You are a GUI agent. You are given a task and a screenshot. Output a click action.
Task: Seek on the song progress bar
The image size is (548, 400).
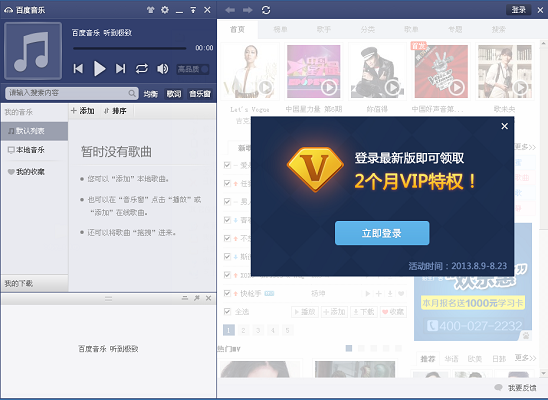(x=130, y=48)
